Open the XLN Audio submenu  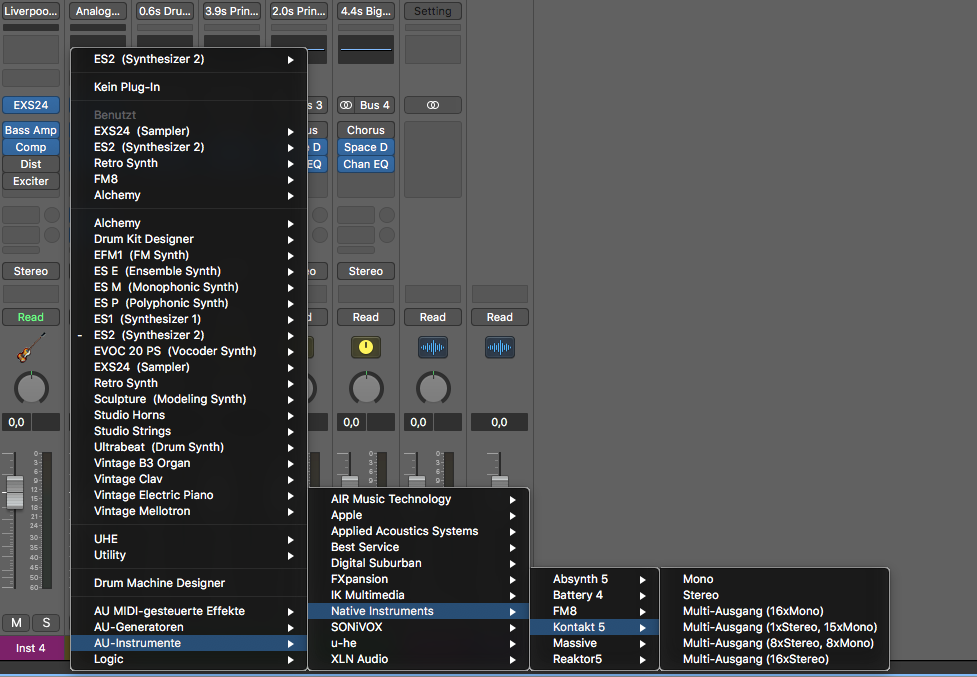pos(419,659)
